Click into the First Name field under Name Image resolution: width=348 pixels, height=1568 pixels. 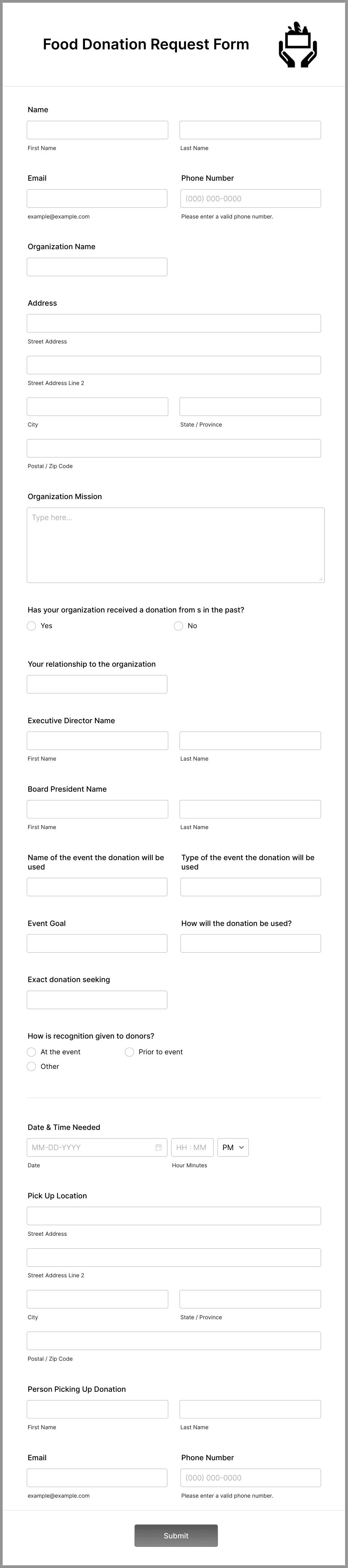coord(97,130)
